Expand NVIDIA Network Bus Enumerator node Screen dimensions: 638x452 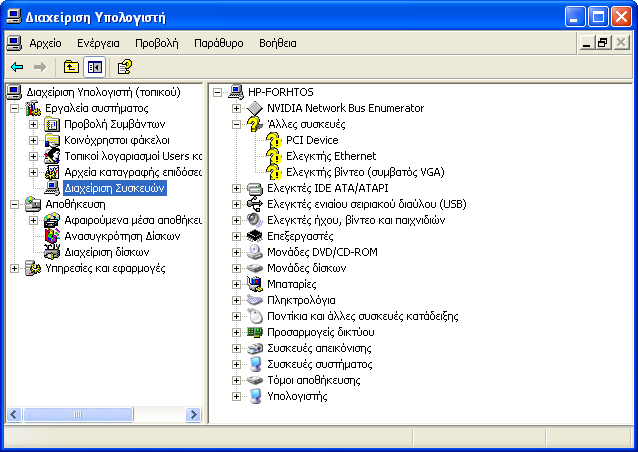pos(236,108)
